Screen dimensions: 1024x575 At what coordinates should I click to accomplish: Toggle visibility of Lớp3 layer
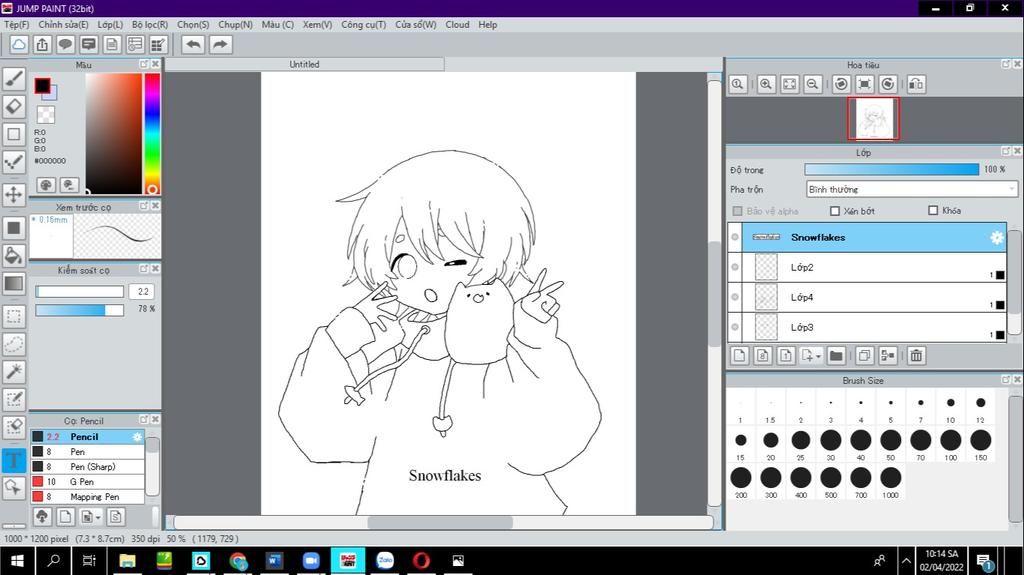click(x=735, y=327)
